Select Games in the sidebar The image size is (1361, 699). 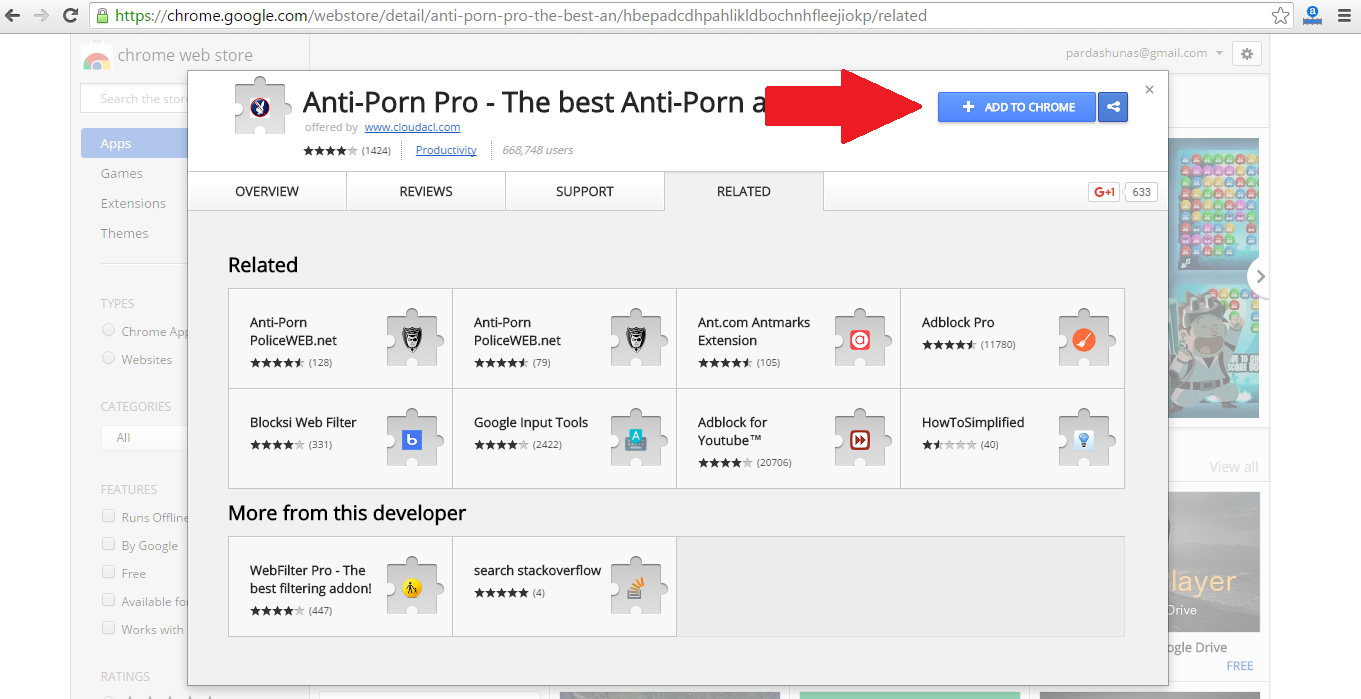pos(122,173)
